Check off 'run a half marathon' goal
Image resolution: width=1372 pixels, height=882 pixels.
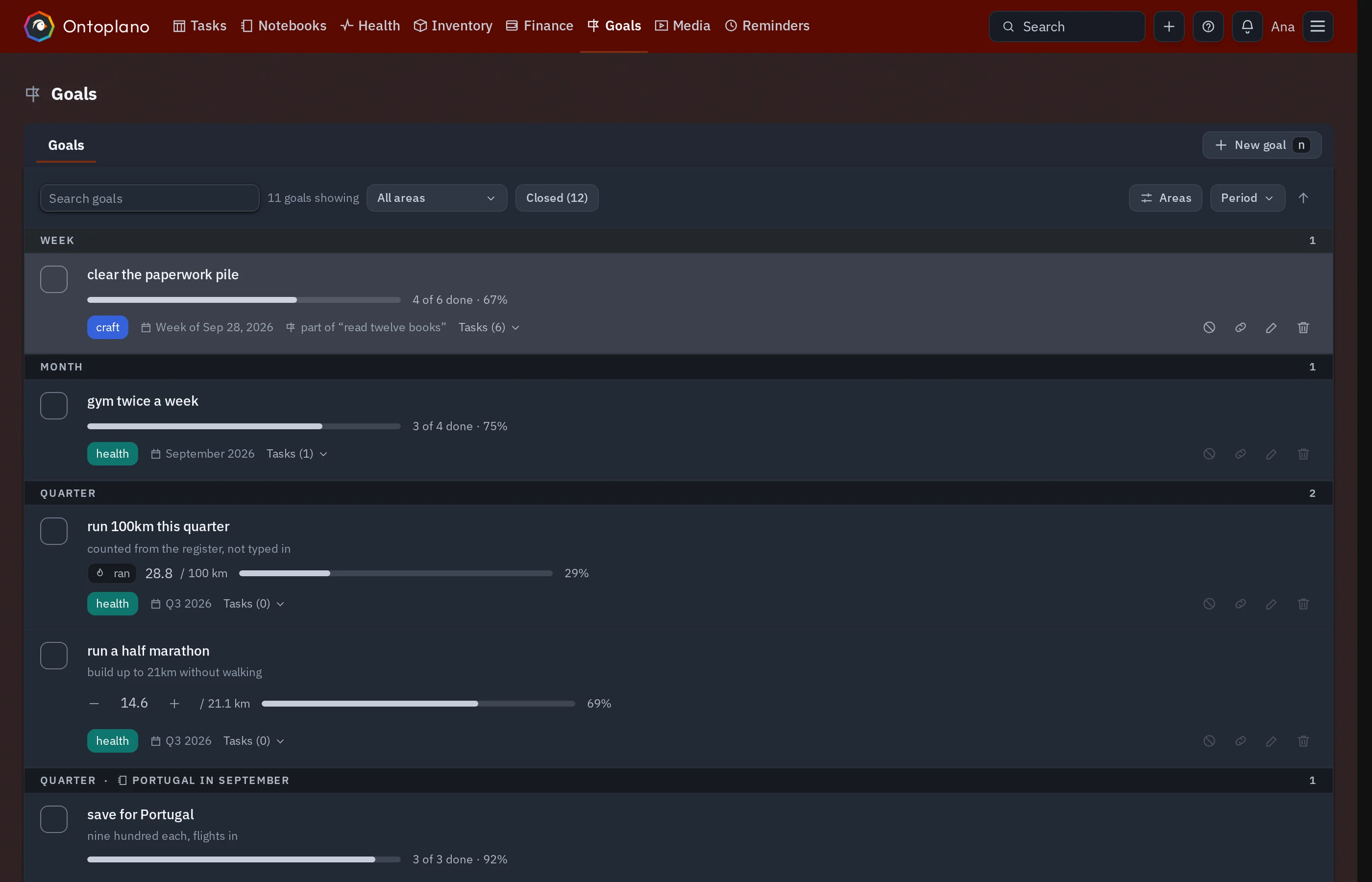(x=54, y=656)
